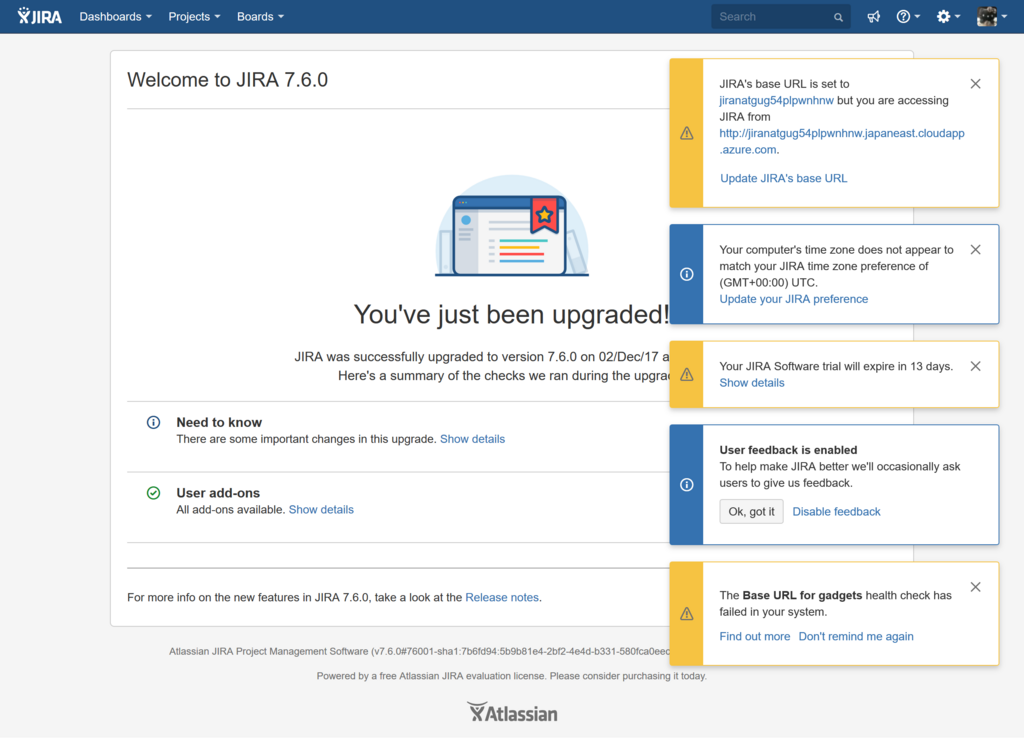Click the Ok, got it button

[x=751, y=511]
